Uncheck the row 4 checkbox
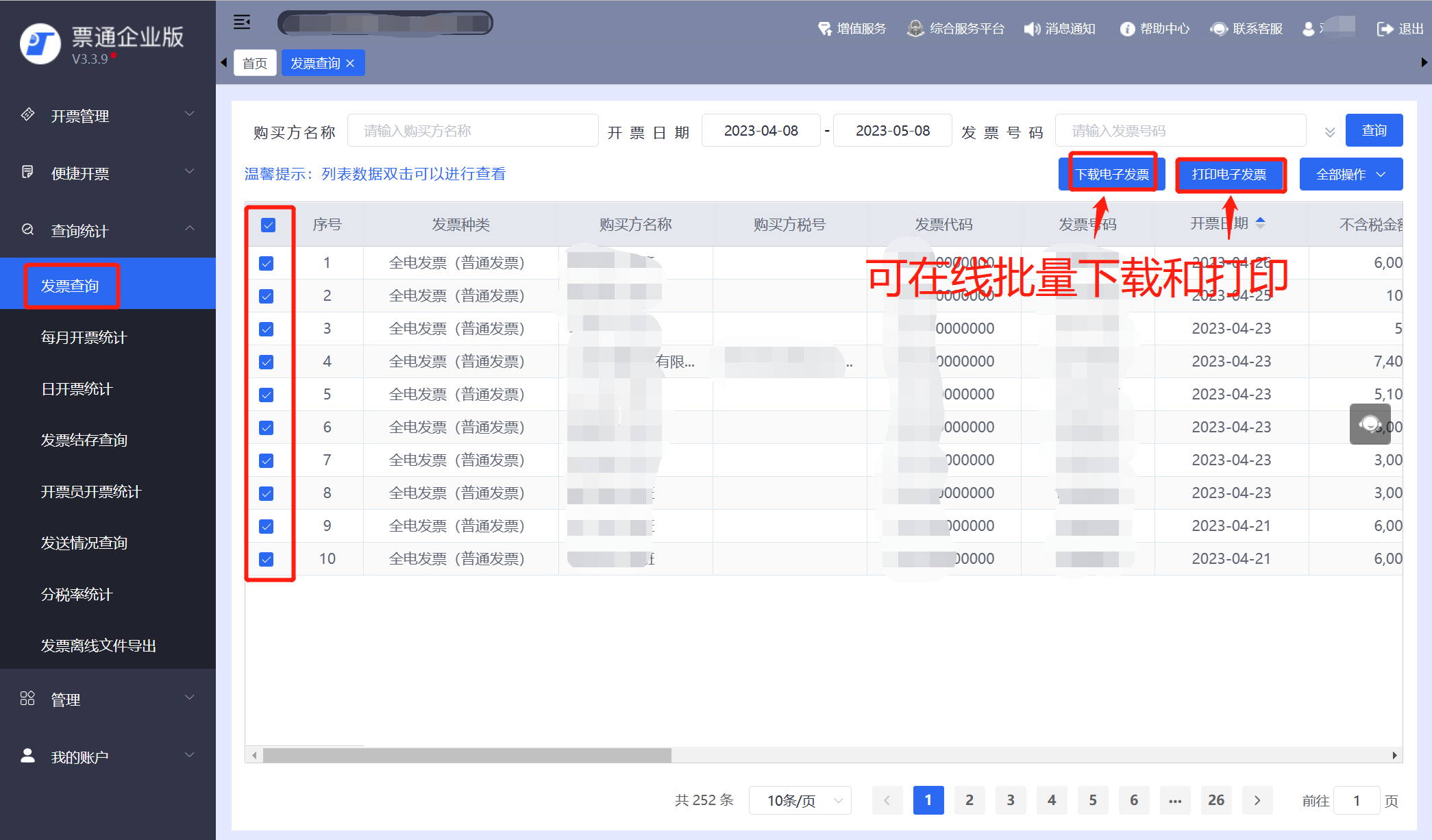Viewport: 1432px width, 840px height. click(x=267, y=362)
